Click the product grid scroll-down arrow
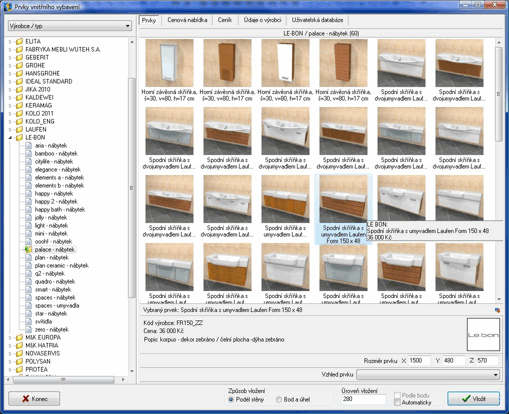The height and width of the screenshot is (414, 509). pyautogui.click(x=499, y=299)
